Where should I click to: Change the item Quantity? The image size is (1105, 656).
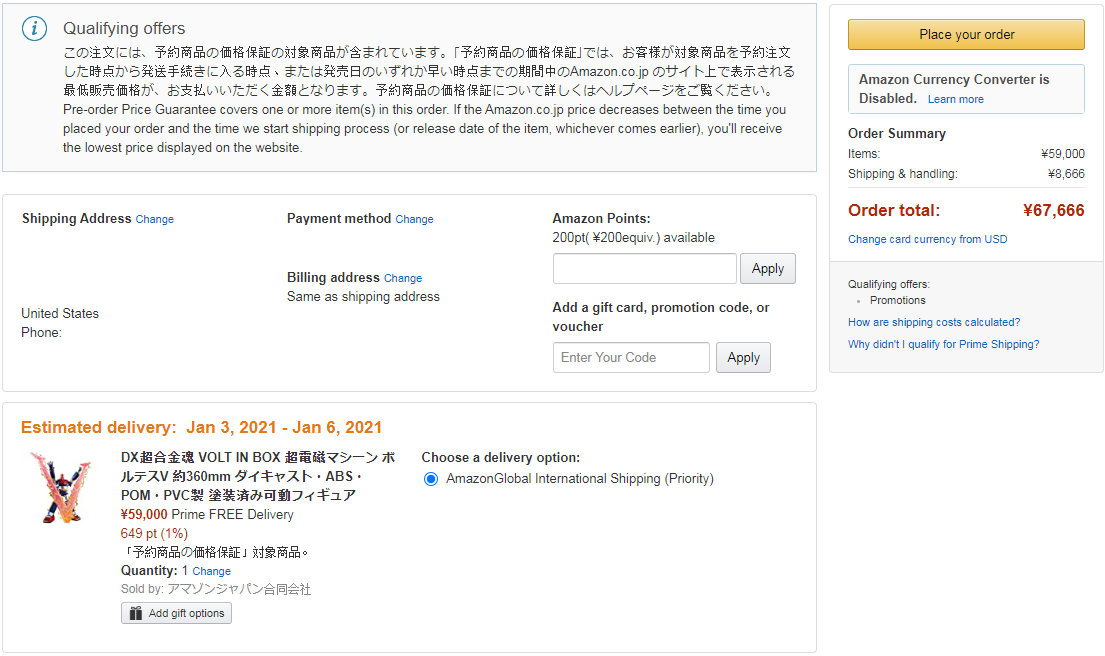coord(211,571)
